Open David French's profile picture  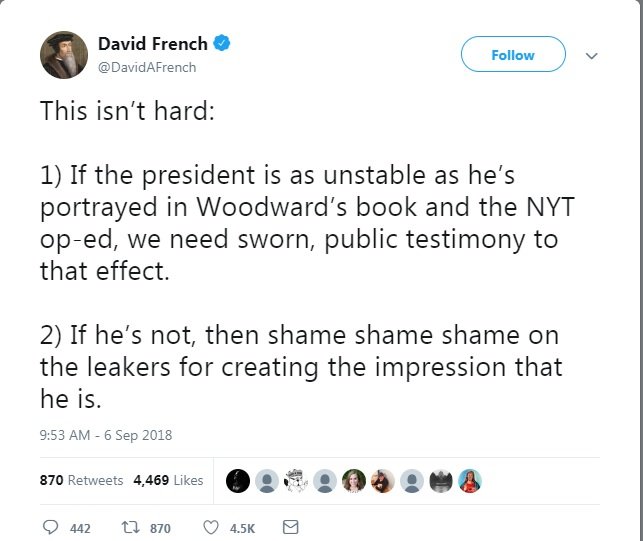pyautogui.click(x=64, y=54)
